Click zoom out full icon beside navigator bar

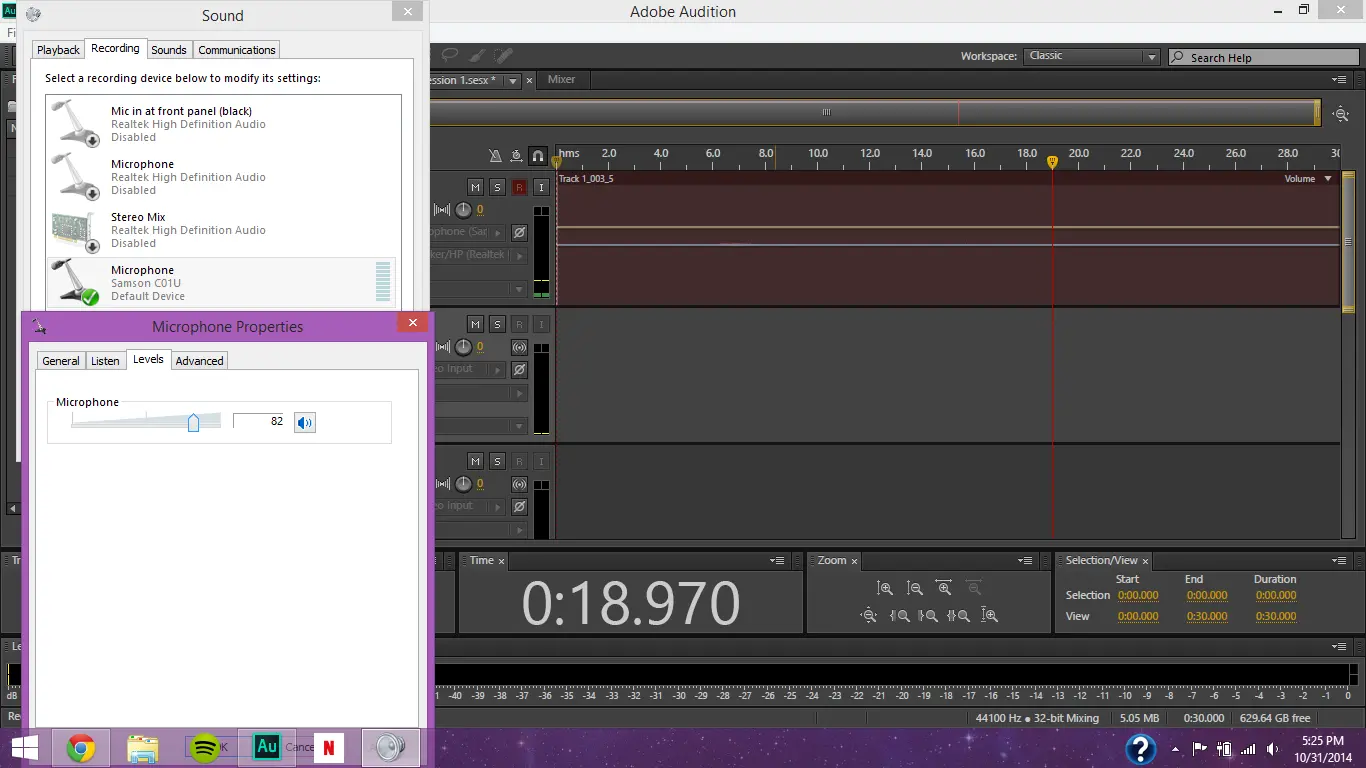tap(1342, 114)
